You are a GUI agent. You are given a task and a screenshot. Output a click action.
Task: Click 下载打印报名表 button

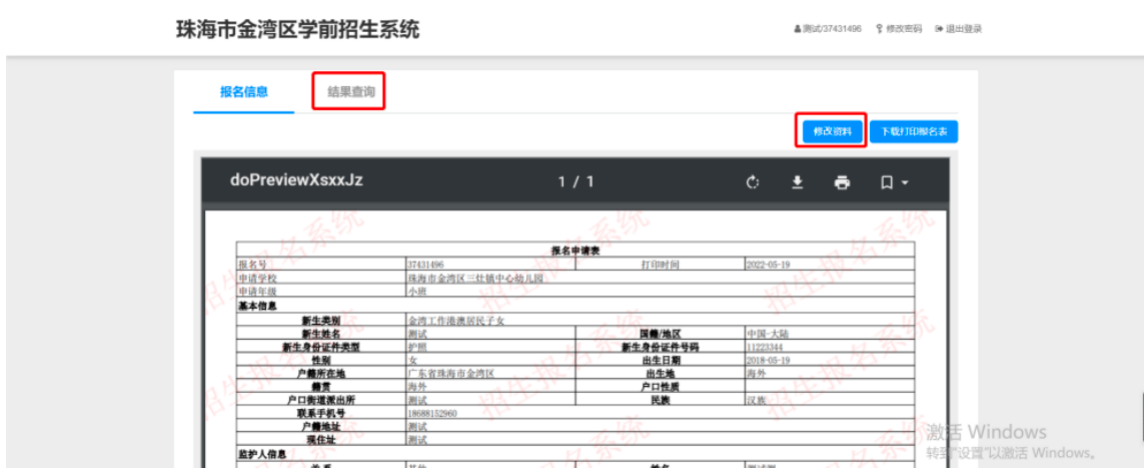[x=914, y=131]
